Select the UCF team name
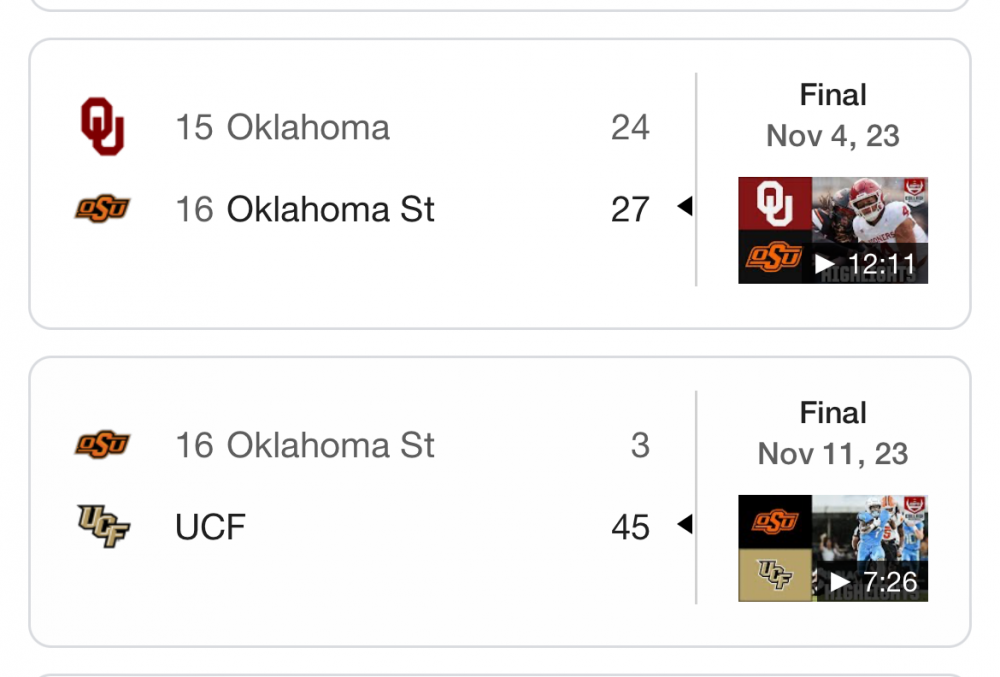1000x677 pixels. (x=211, y=528)
